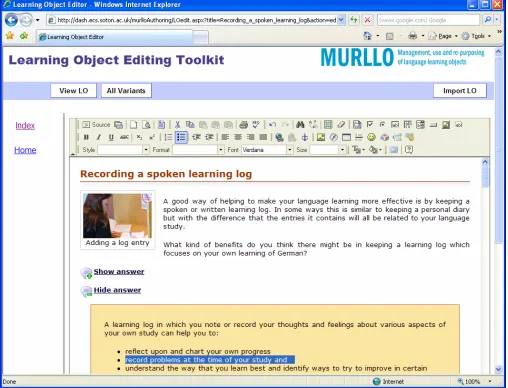Click the Save icon in editor toolbar
Screen dimensions: 508x388
click(x=118, y=125)
